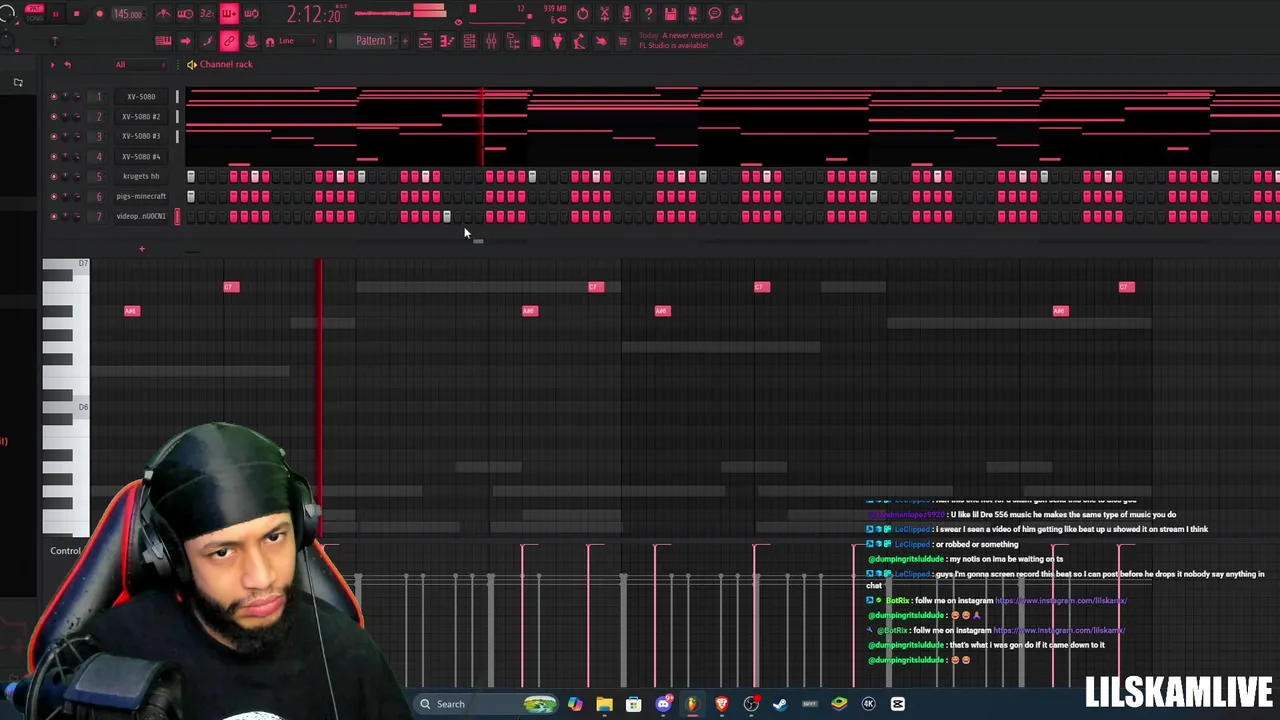Toggle PAT/SONG mode switch

coord(34,14)
